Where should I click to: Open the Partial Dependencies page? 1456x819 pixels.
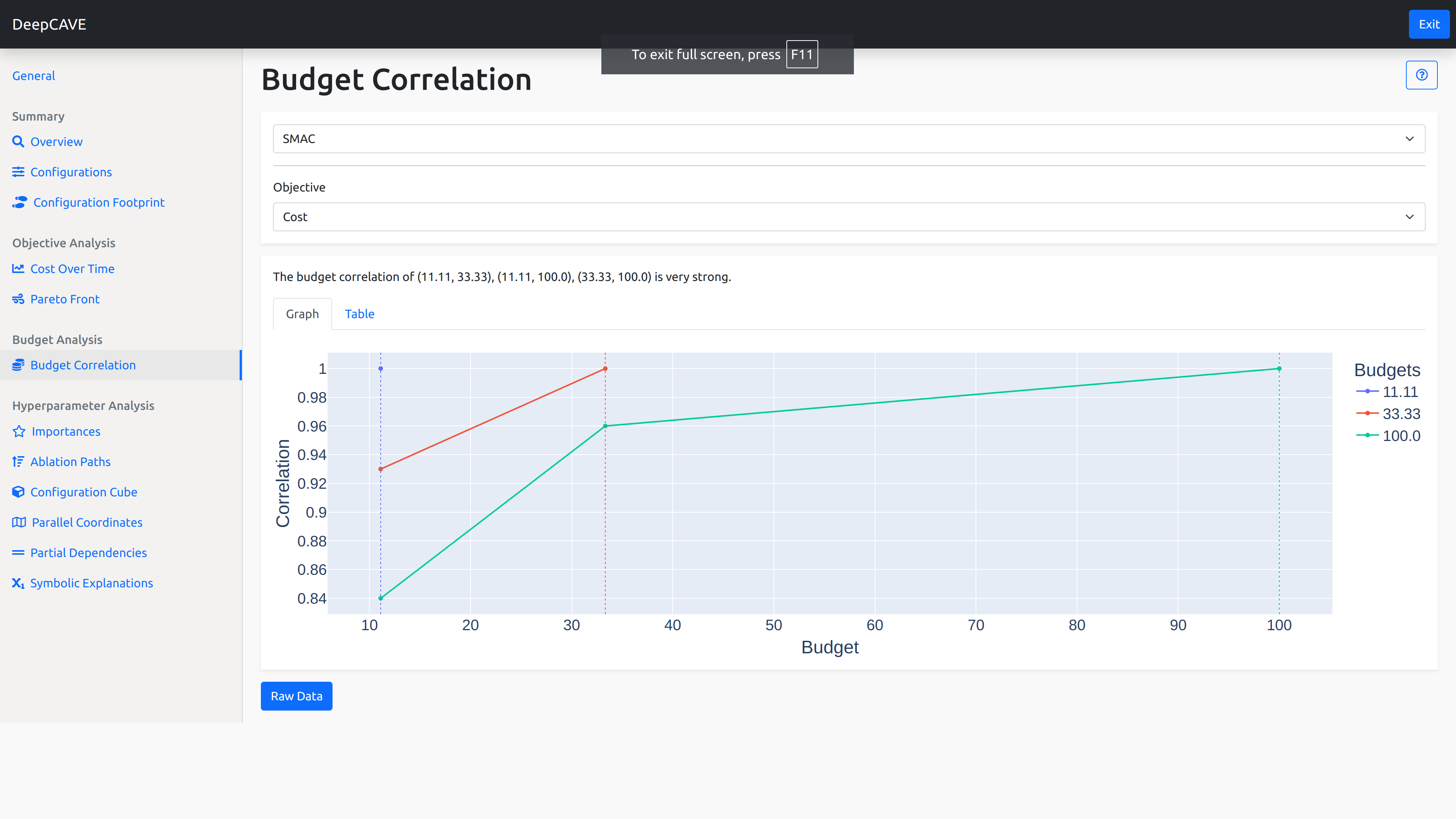pyautogui.click(x=89, y=553)
